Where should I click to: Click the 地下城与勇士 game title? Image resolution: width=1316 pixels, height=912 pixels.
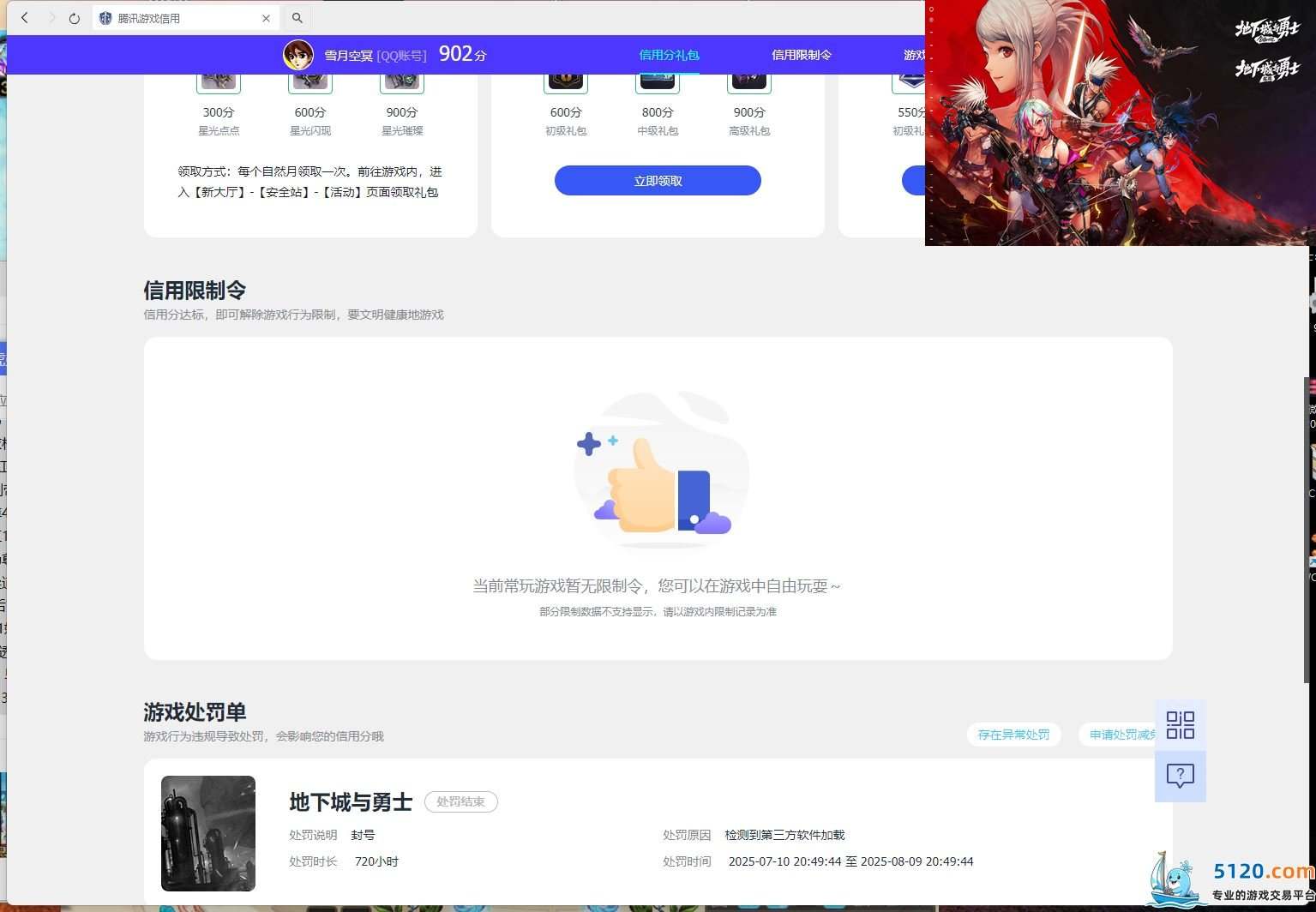tap(351, 802)
